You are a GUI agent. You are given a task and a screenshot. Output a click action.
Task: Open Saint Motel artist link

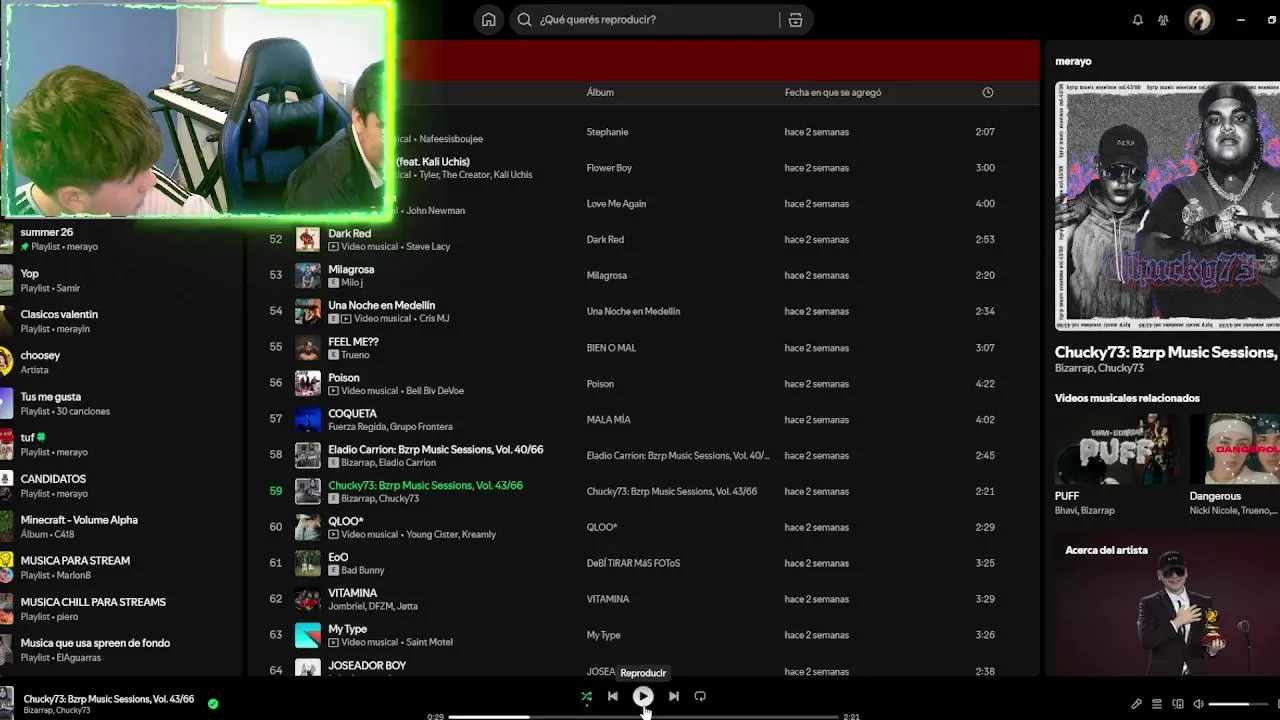(429, 643)
